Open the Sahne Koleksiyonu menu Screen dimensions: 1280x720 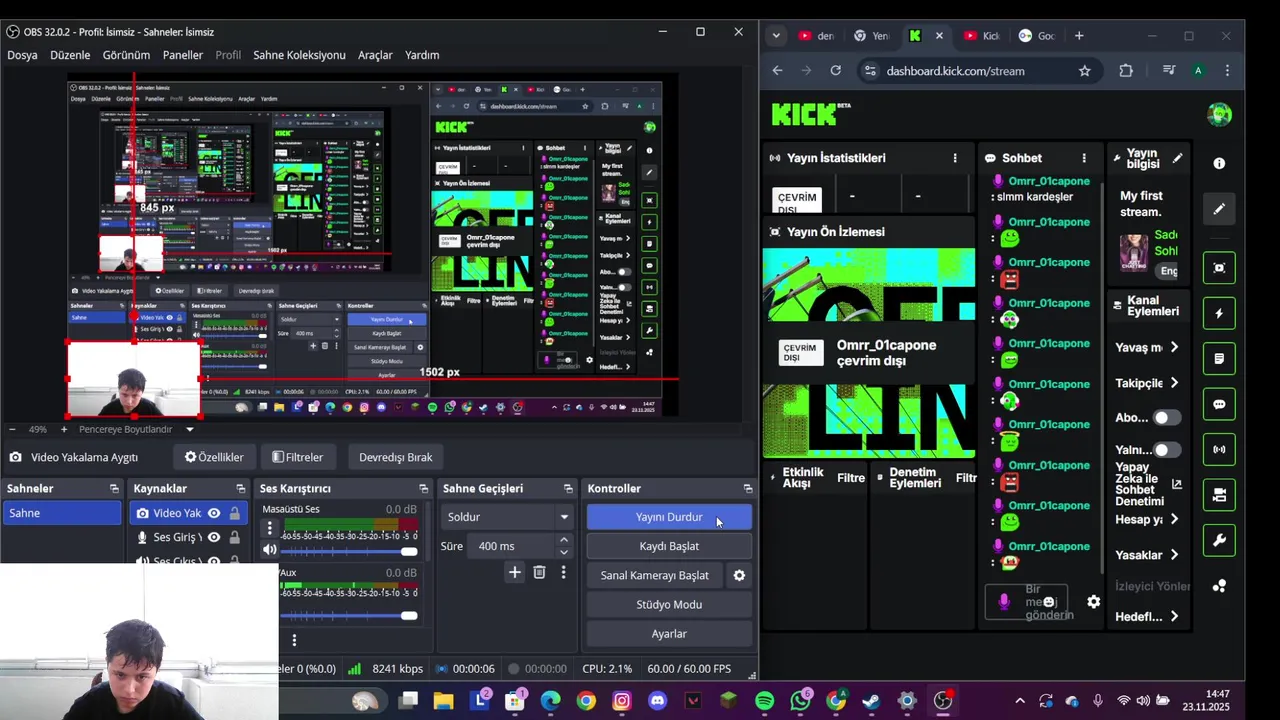point(299,55)
